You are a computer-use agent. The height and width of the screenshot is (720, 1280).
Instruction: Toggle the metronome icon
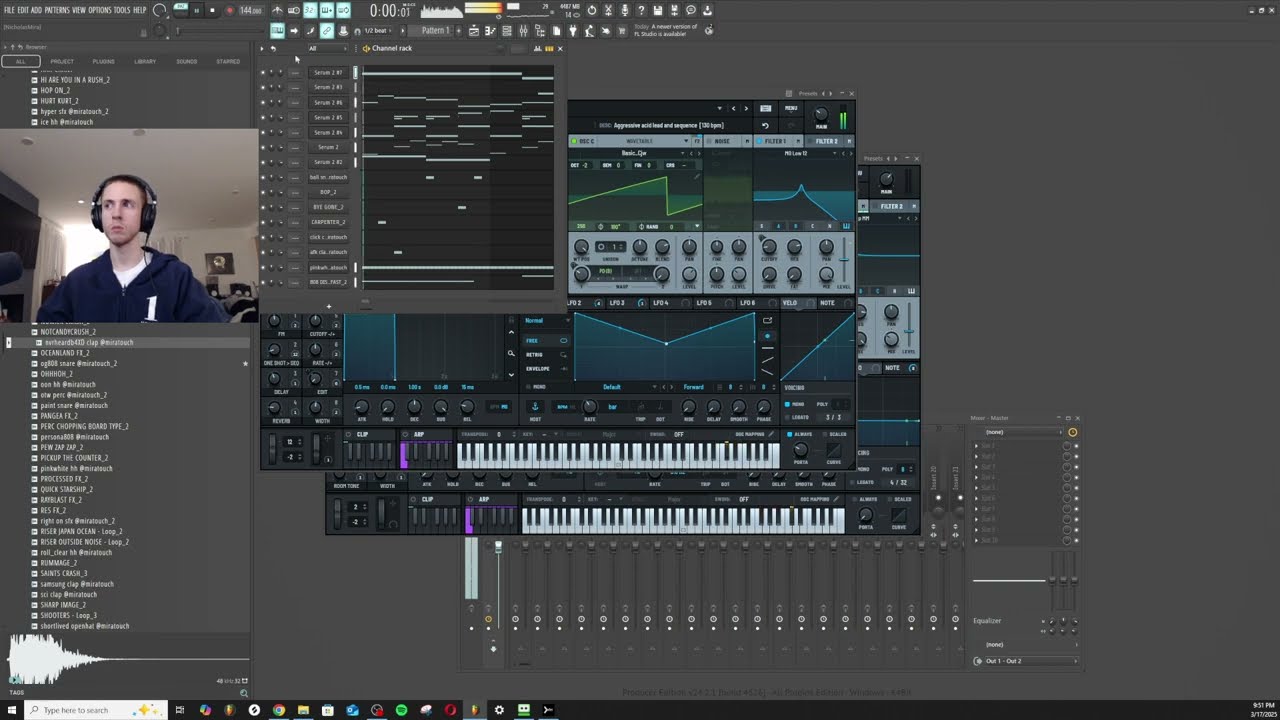[x=277, y=10]
